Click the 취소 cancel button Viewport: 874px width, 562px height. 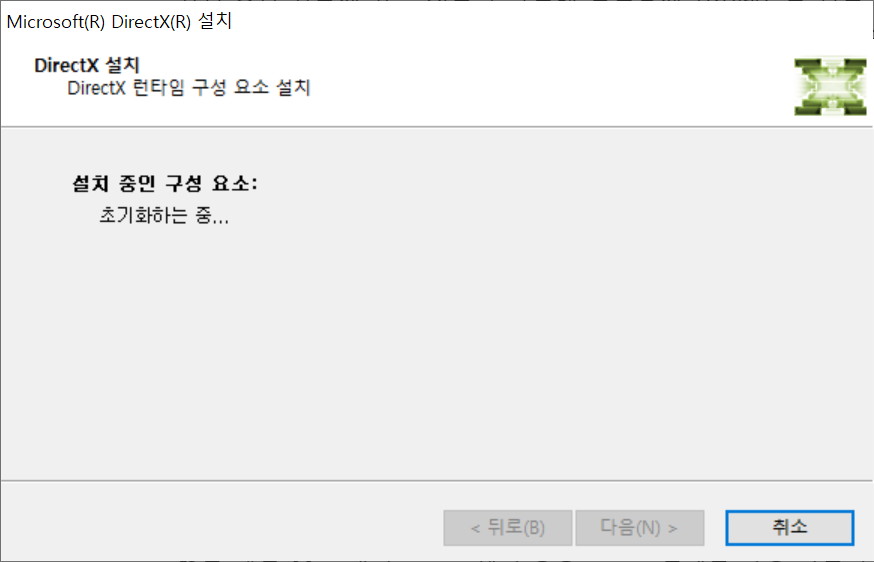point(789,527)
